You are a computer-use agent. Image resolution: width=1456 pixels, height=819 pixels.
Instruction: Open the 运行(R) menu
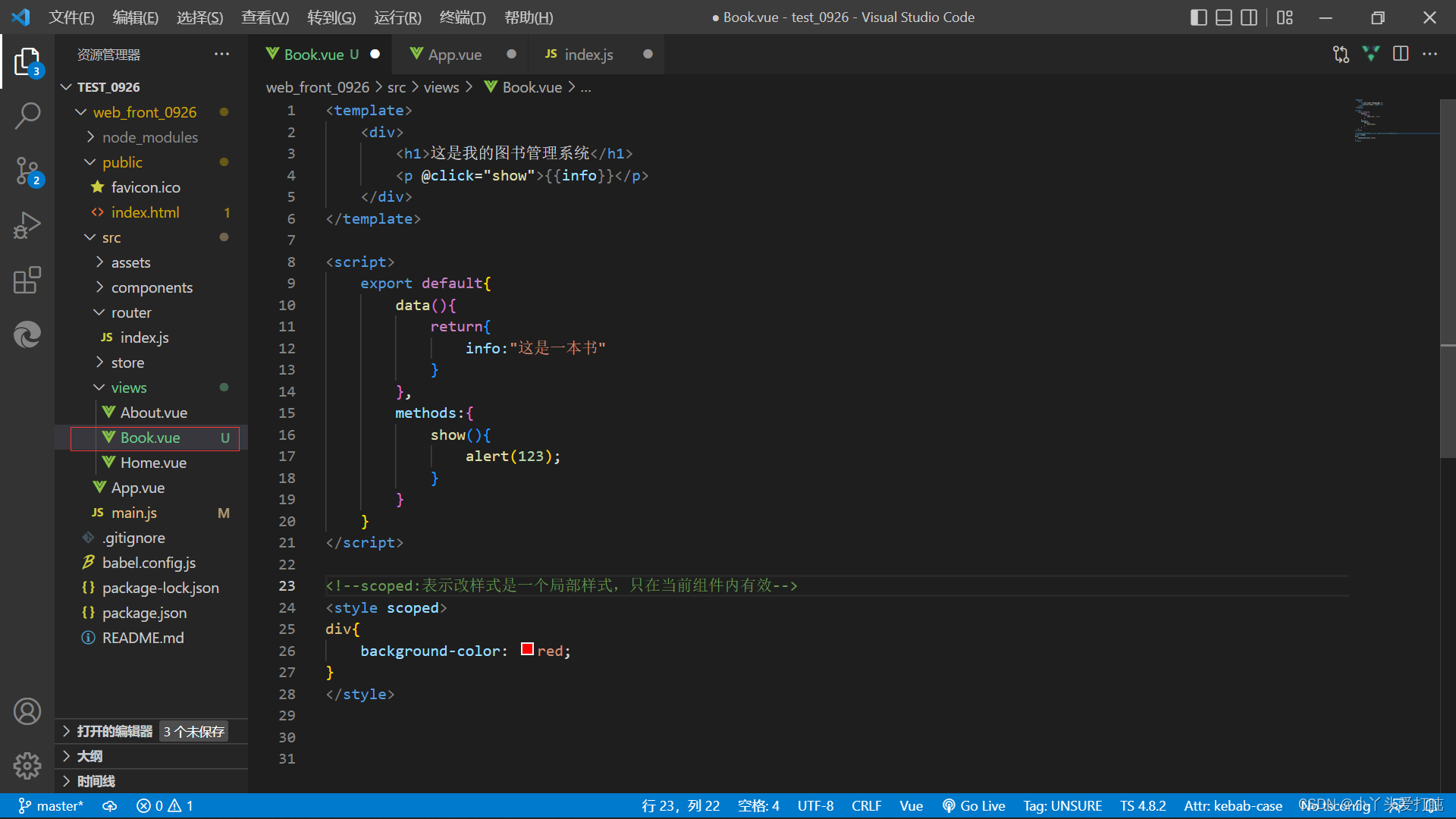point(398,17)
